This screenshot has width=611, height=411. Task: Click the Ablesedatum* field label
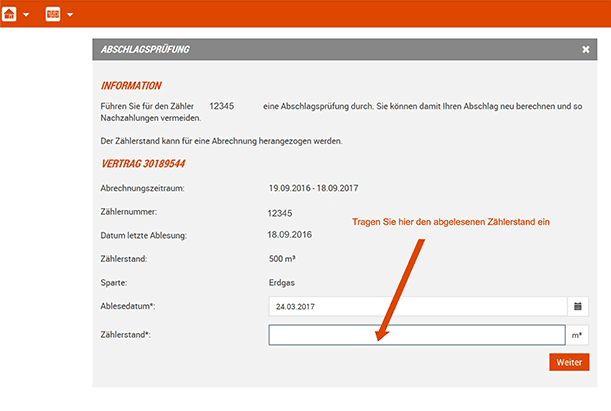127,306
